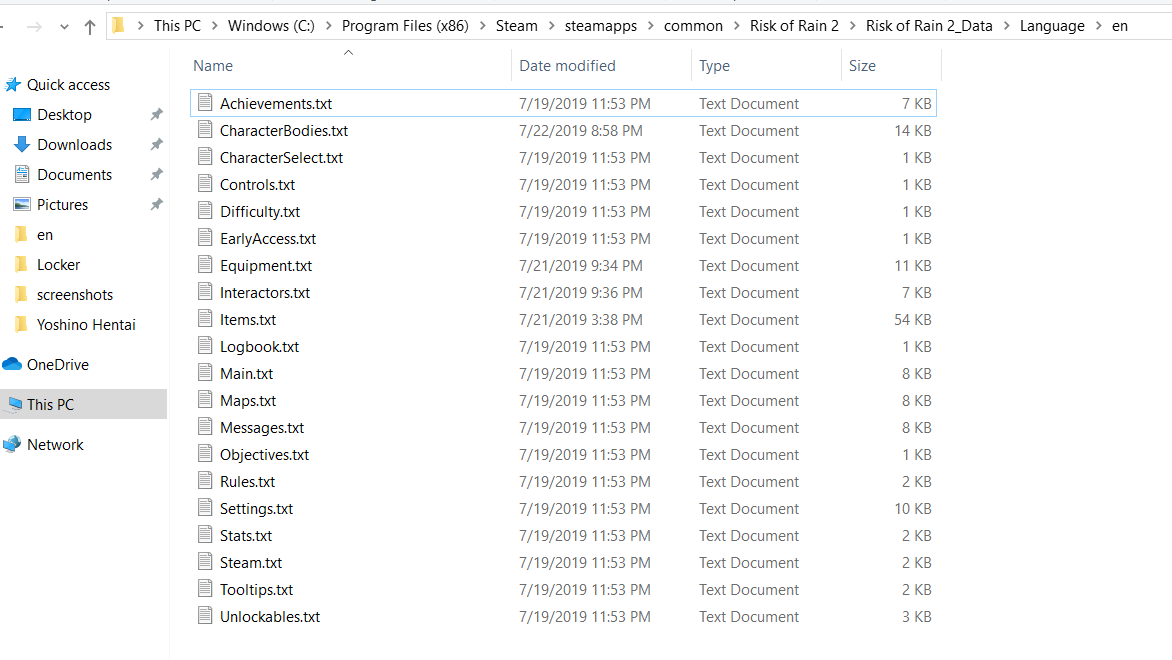Screen dimensions: 1172x660
Task: Go to Windows (C:) breadcrumb
Action: [271, 26]
